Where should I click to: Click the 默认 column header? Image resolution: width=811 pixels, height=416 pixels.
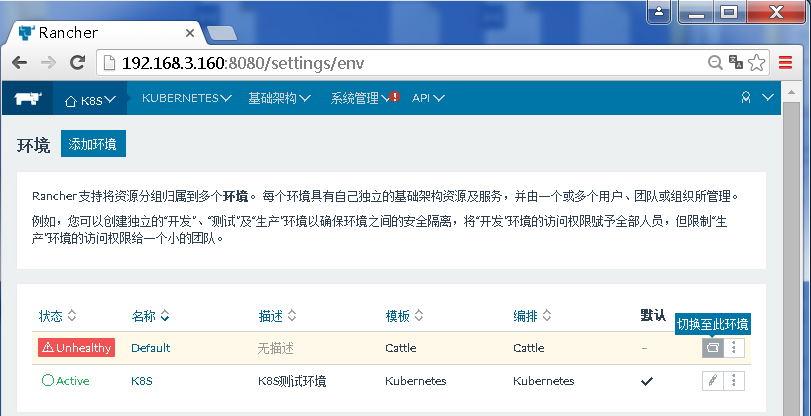[x=653, y=315]
